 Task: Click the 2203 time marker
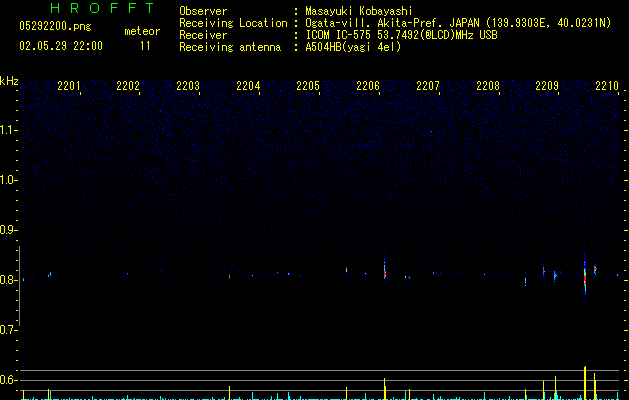tap(188, 86)
